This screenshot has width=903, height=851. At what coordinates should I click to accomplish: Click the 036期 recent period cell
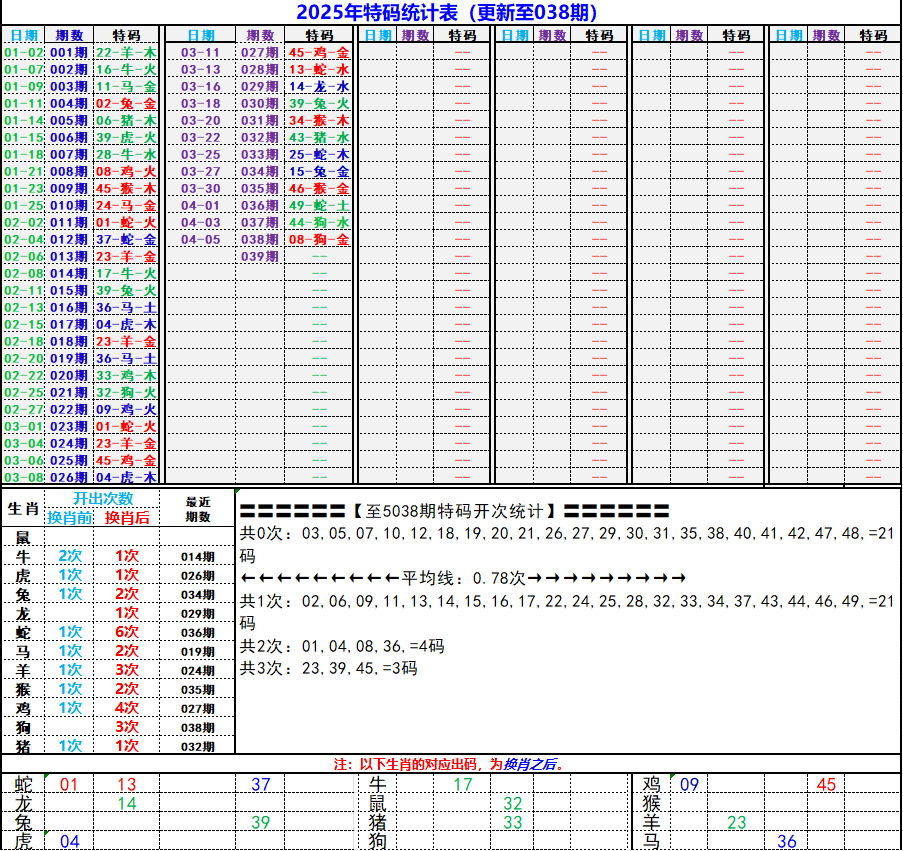(x=197, y=633)
